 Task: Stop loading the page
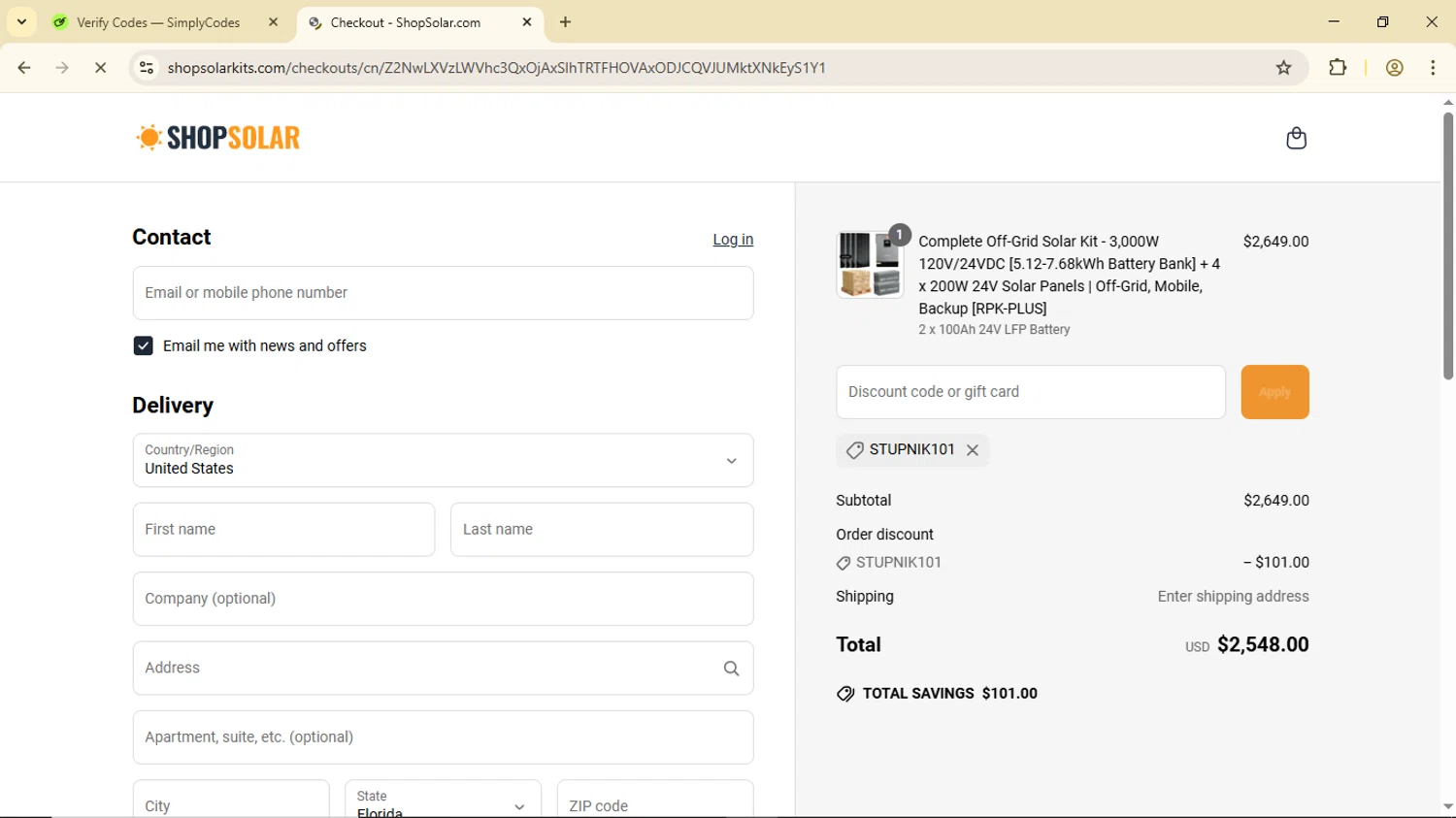(100, 68)
